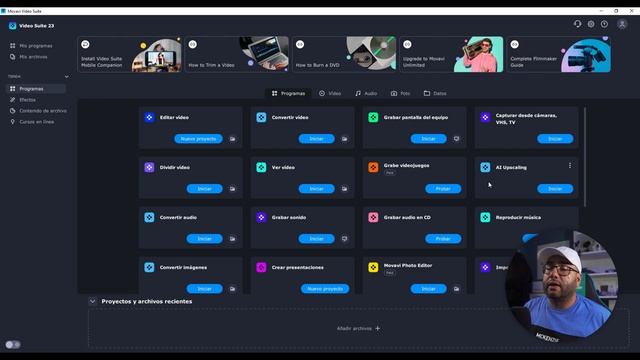The image size is (640, 360).
Task: Switch to the Video tab
Action: coord(330,93)
